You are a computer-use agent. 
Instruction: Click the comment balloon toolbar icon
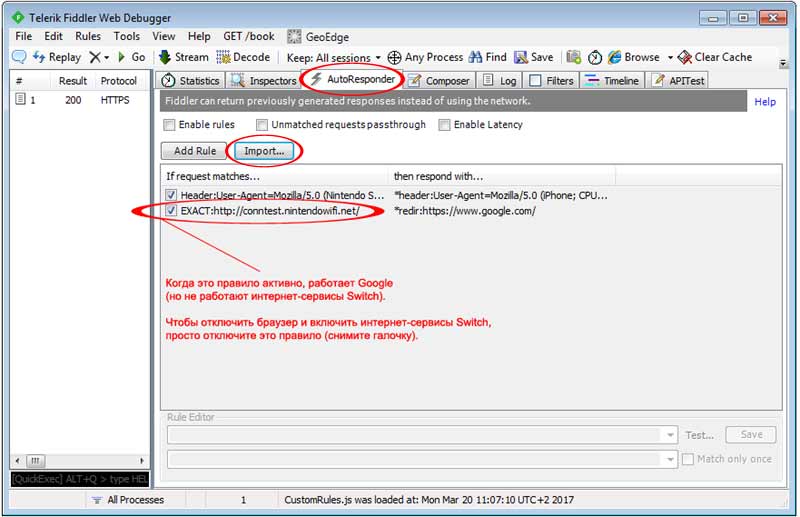[x=19, y=57]
